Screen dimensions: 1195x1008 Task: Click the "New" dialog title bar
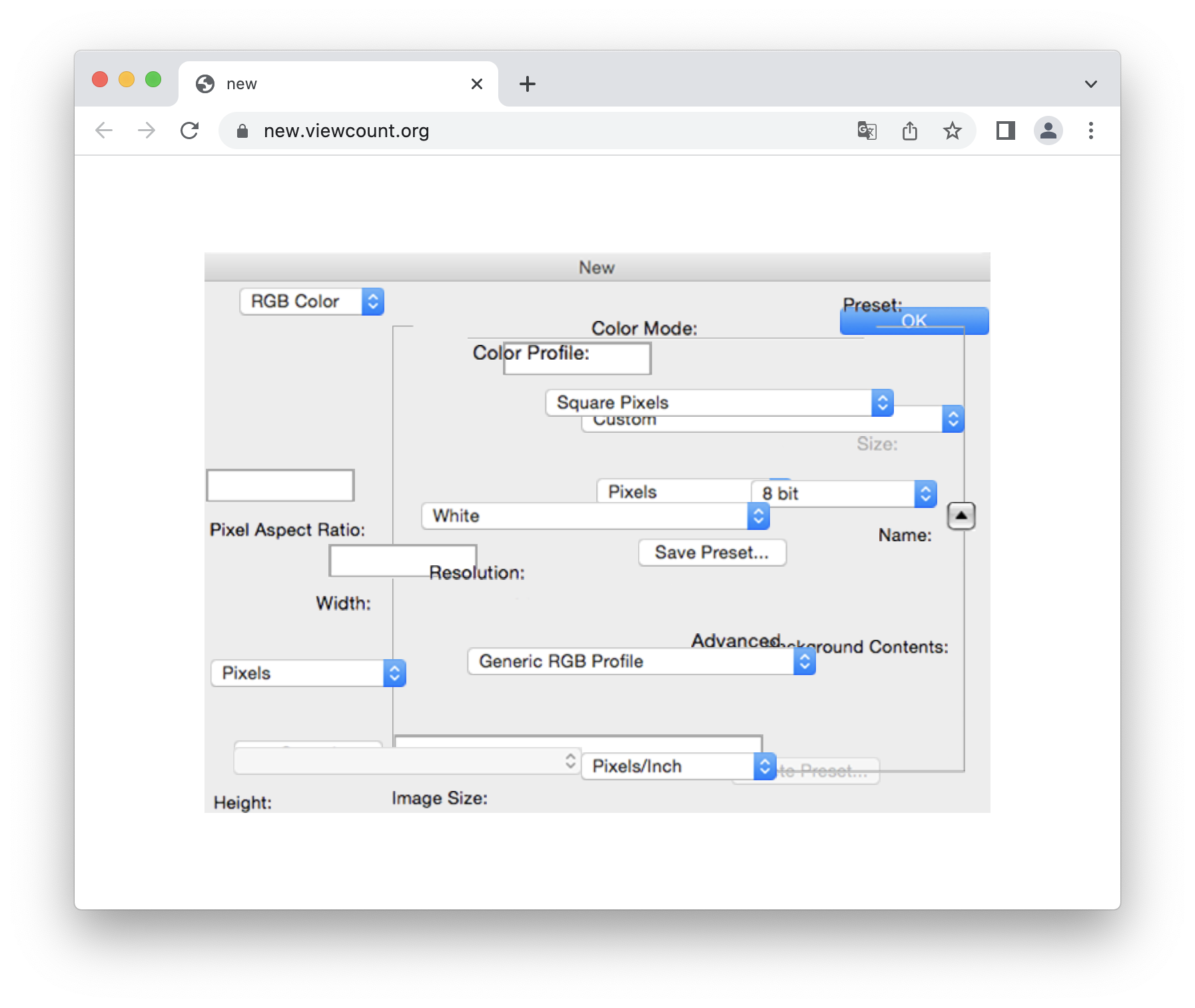tap(597, 267)
